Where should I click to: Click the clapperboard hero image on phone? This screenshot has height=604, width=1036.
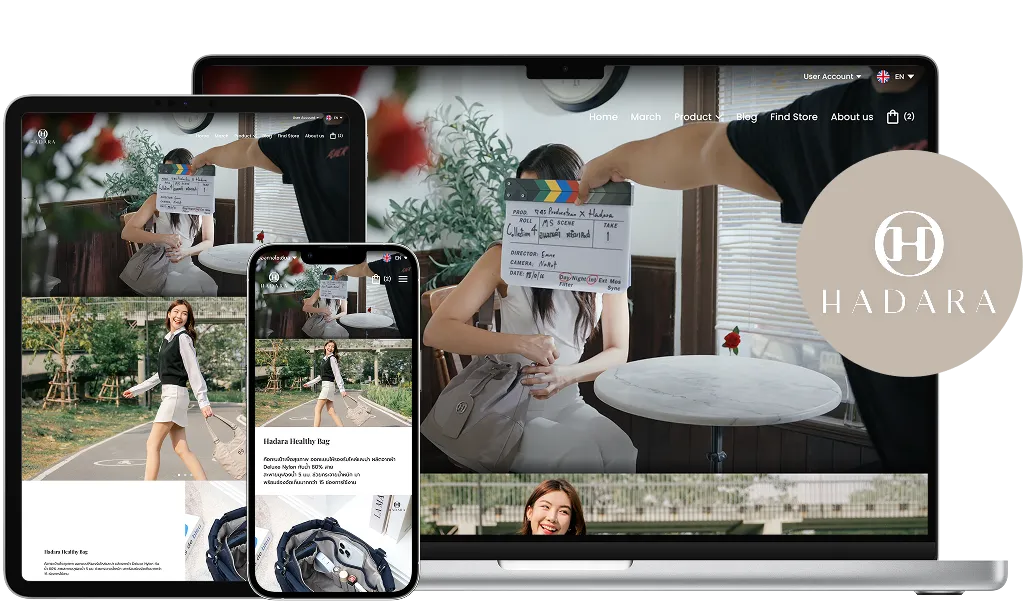pyautogui.click(x=334, y=295)
